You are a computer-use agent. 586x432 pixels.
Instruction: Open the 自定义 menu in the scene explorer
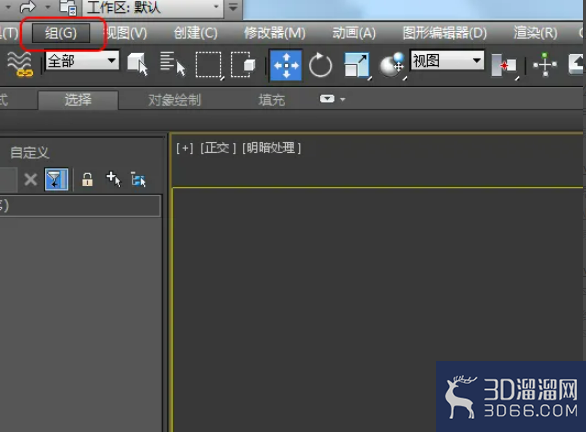tap(30, 152)
